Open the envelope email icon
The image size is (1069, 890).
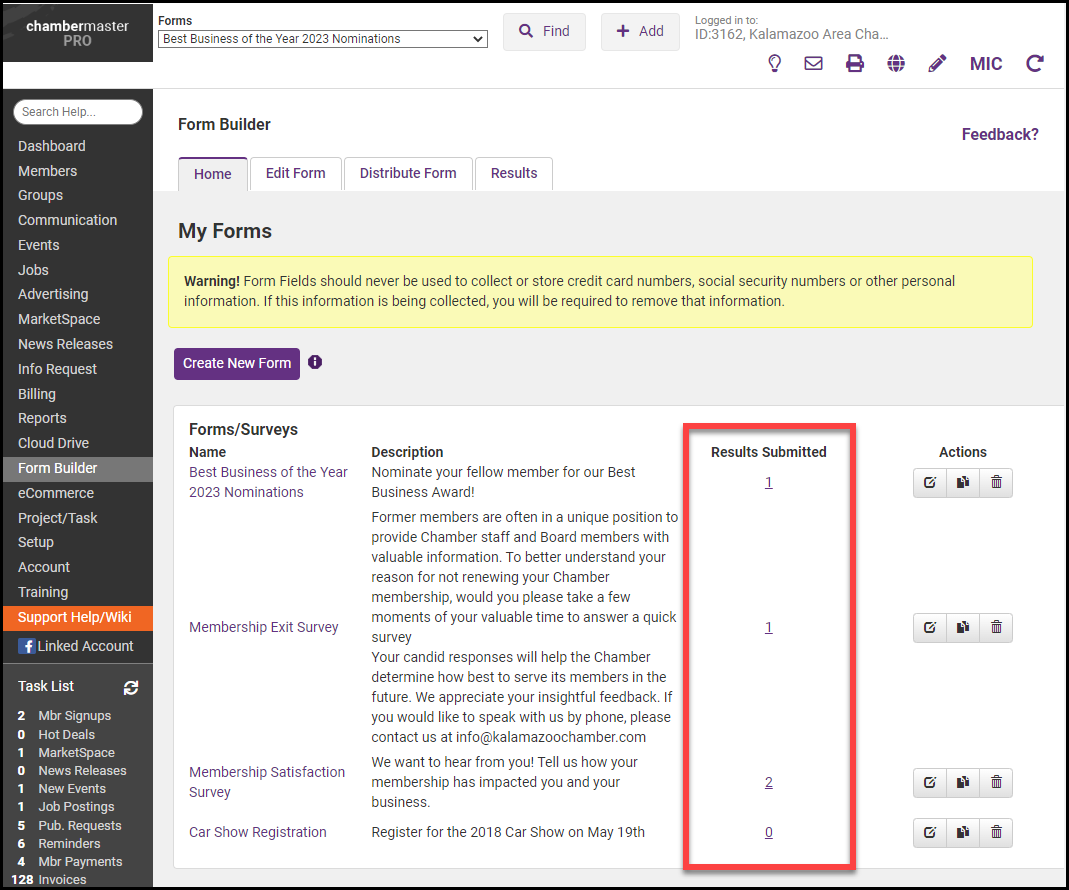tap(814, 63)
